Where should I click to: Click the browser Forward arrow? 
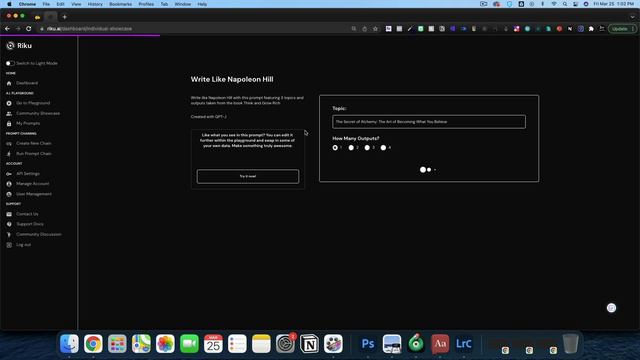pyautogui.click(x=18, y=29)
